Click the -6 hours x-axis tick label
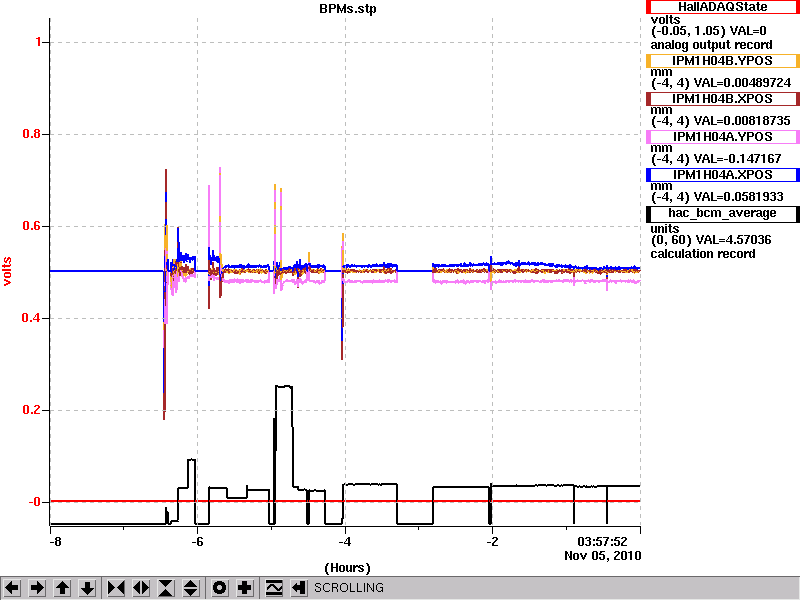The width and height of the screenshot is (800, 600). (x=197, y=541)
